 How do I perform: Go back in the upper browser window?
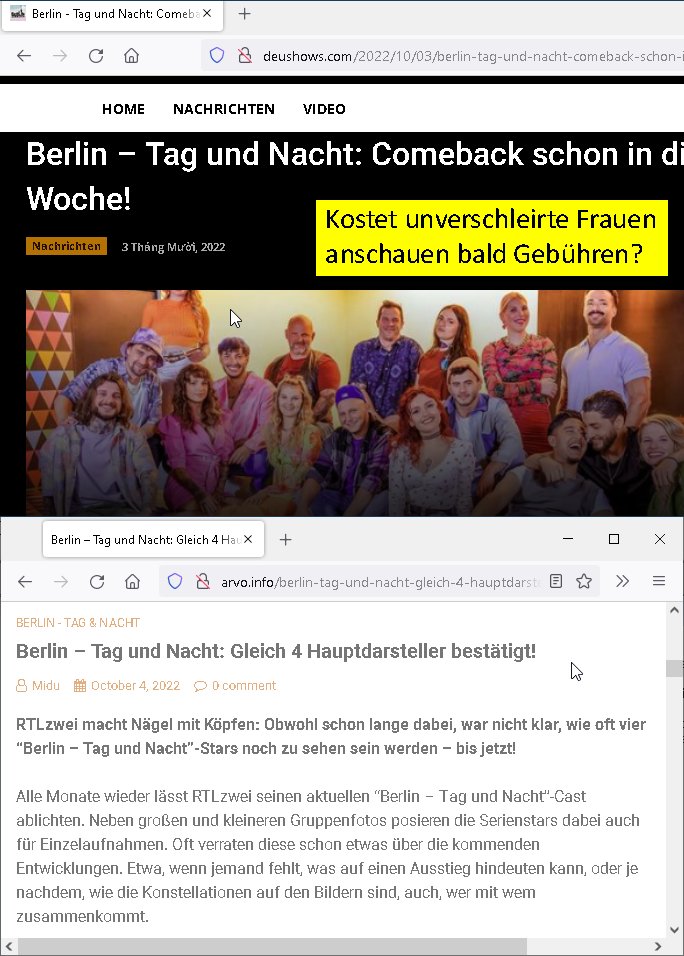coord(24,56)
